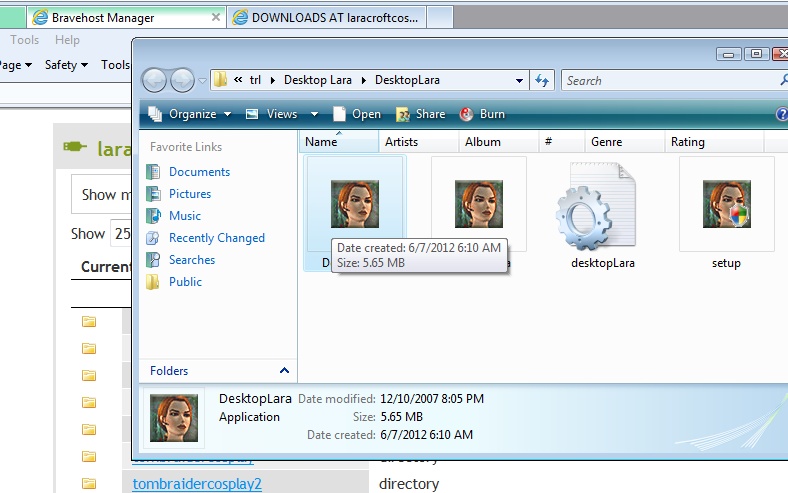Click the Refresh button beside the address bar
The height and width of the screenshot is (493, 788).
coord(542,80)
